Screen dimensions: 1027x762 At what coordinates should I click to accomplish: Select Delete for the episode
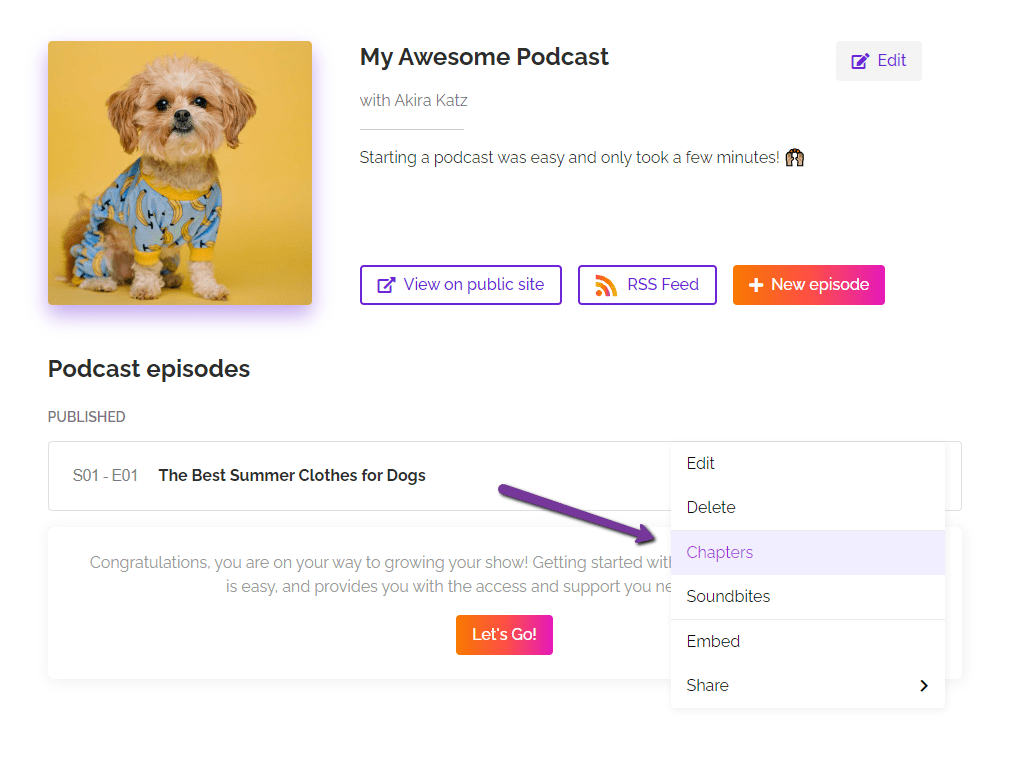pyautogui.click(x=711, y=507)
